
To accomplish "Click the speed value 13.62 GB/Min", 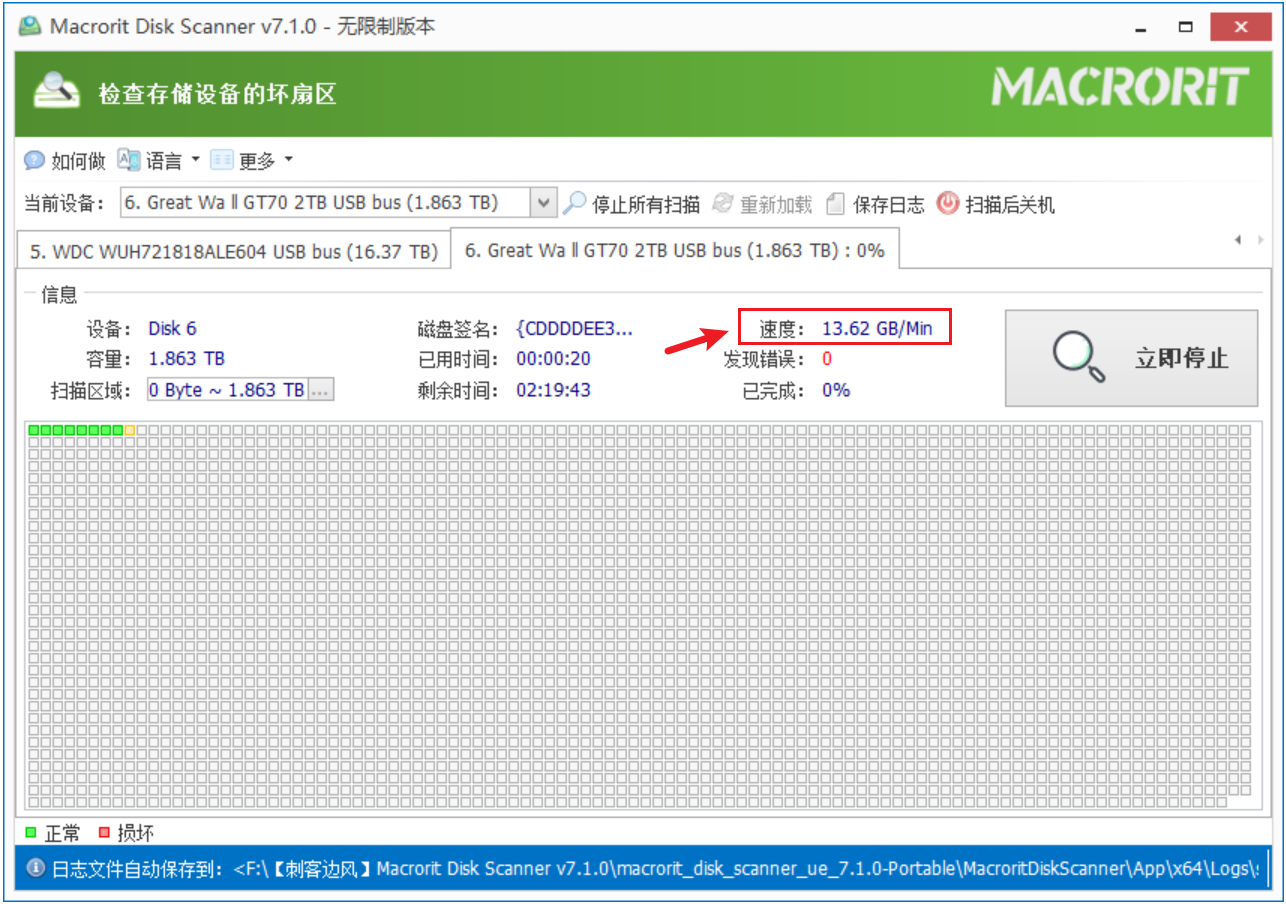I will pos(877,328).
